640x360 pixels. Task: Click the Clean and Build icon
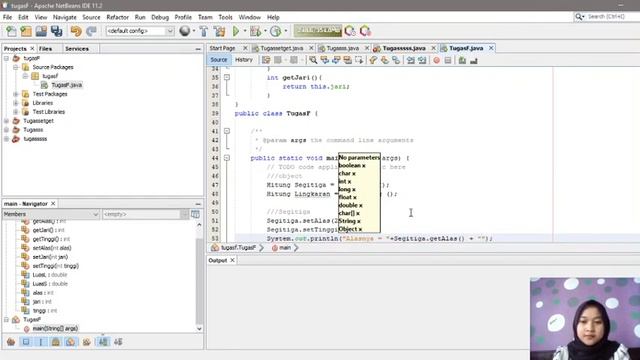tap(219, 31)
